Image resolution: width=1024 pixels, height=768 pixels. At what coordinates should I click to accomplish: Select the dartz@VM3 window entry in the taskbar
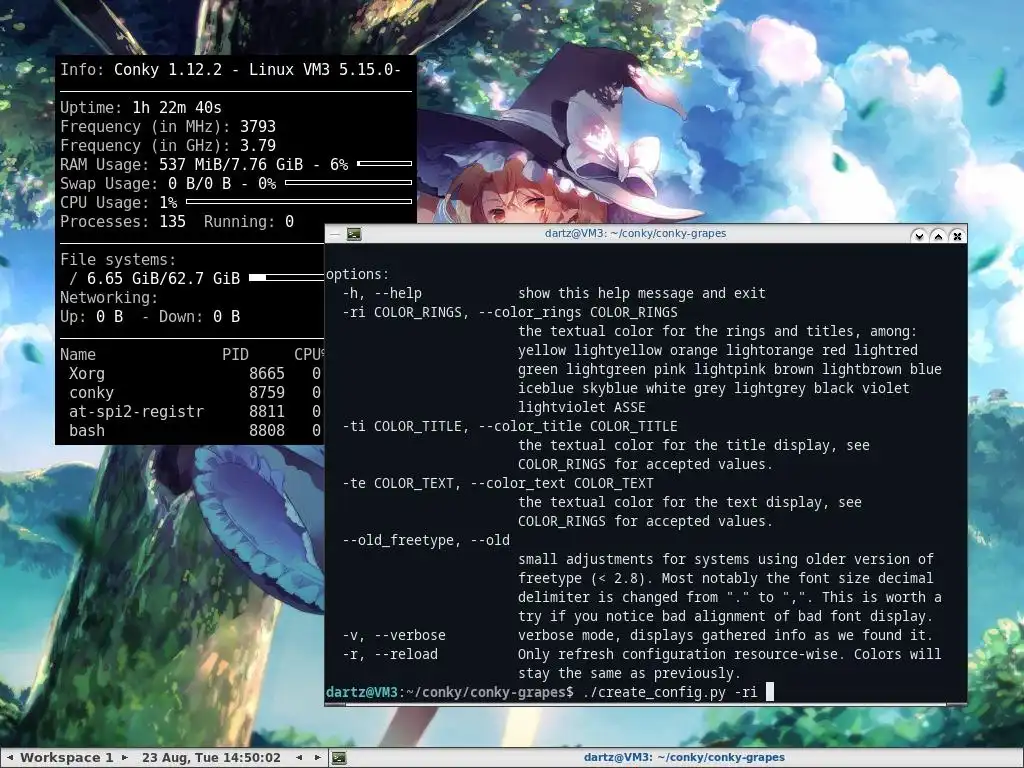684,758
